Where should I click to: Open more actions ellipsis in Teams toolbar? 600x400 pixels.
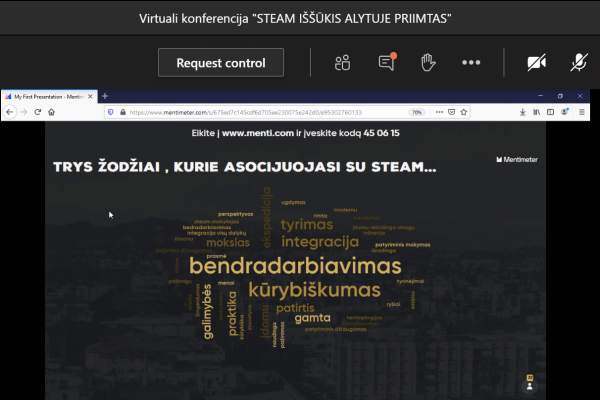point(471,62)
